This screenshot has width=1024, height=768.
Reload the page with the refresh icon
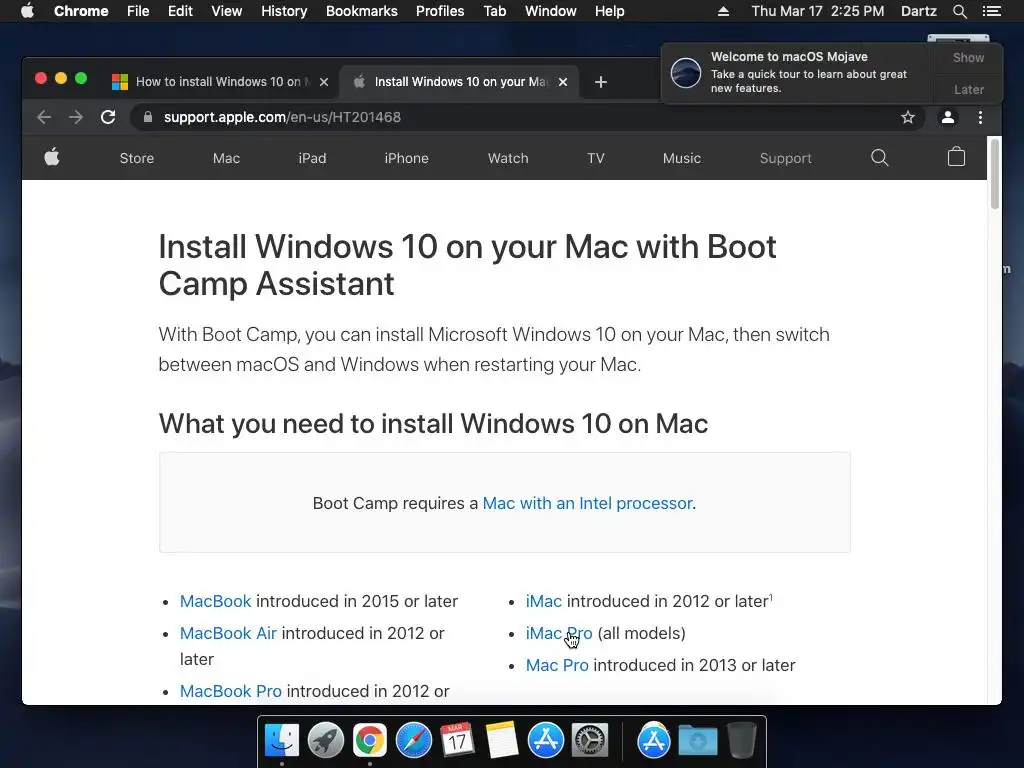tap(108, 117)
